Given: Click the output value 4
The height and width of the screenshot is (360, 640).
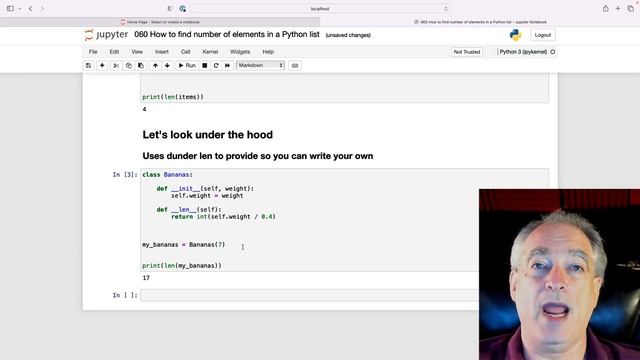Looking at the screenshot, I should (x=144, y=109).
